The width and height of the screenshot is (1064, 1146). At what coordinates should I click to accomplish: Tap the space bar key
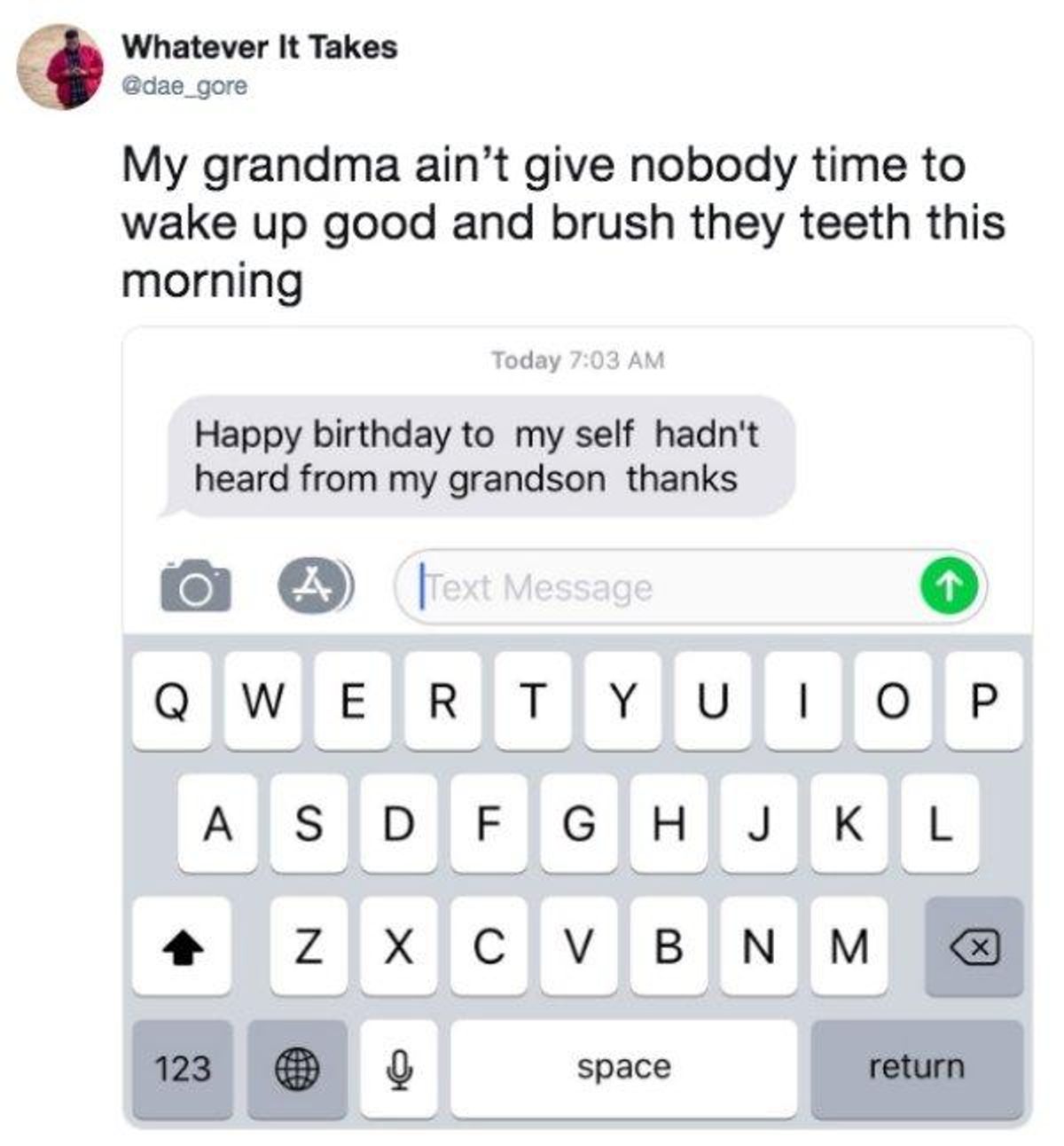[x=623, y=1069]
